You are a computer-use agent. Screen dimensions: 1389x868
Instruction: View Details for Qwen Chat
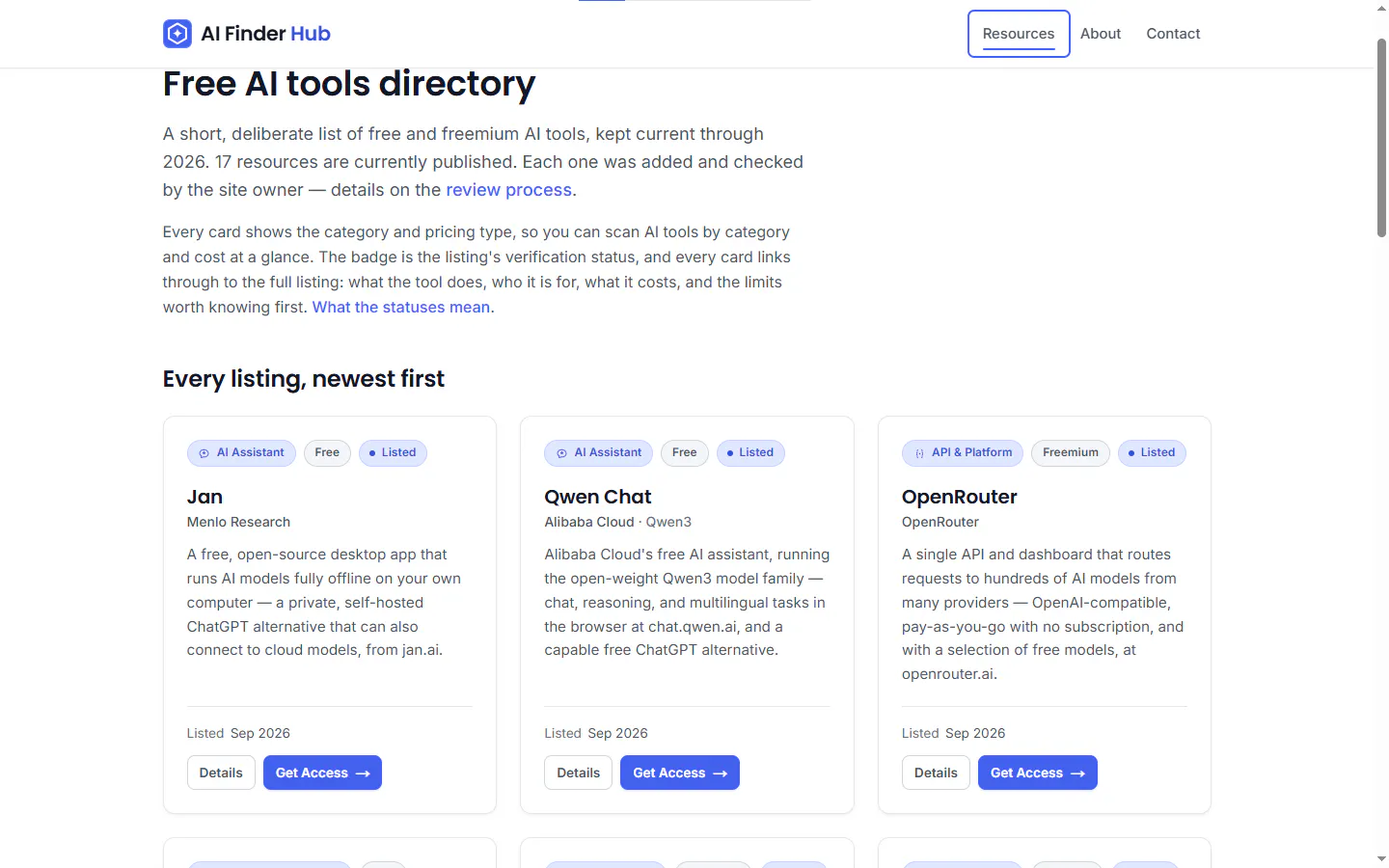click(579, 773)
